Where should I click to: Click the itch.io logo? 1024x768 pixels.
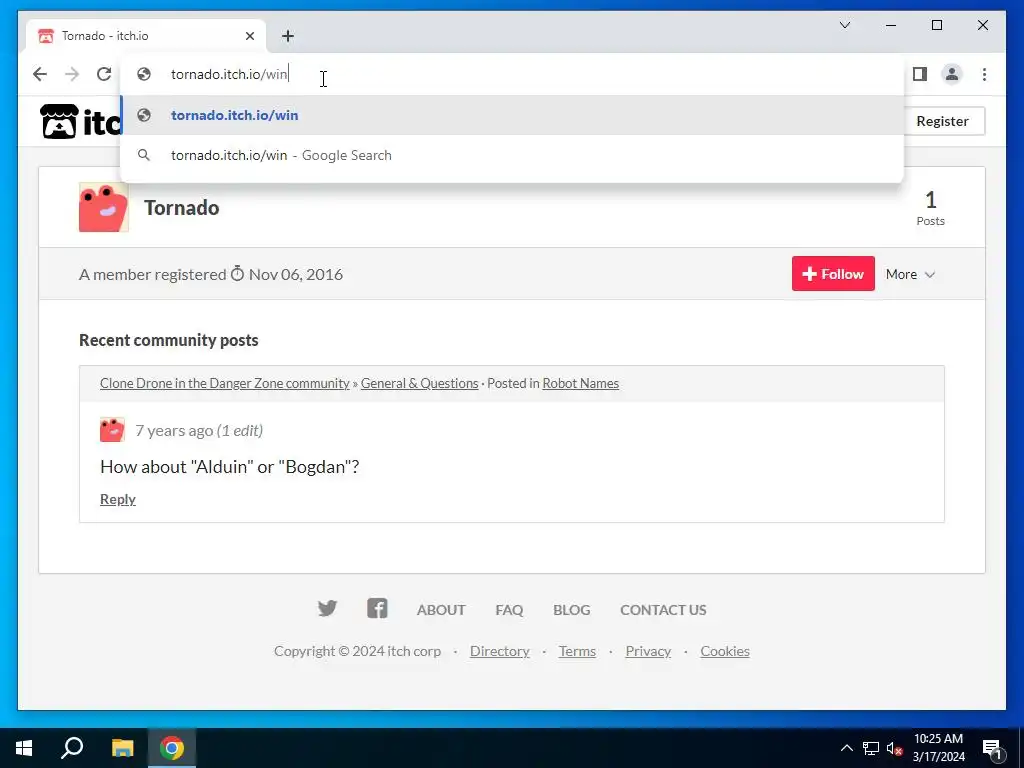click(x=80, y=121)
